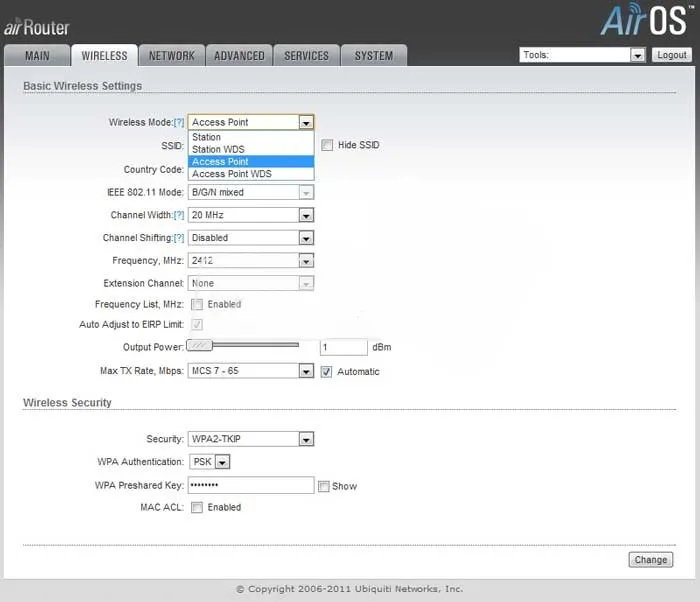Choose Station WDS option
This screenshot has width=700, height=602.
251,149
